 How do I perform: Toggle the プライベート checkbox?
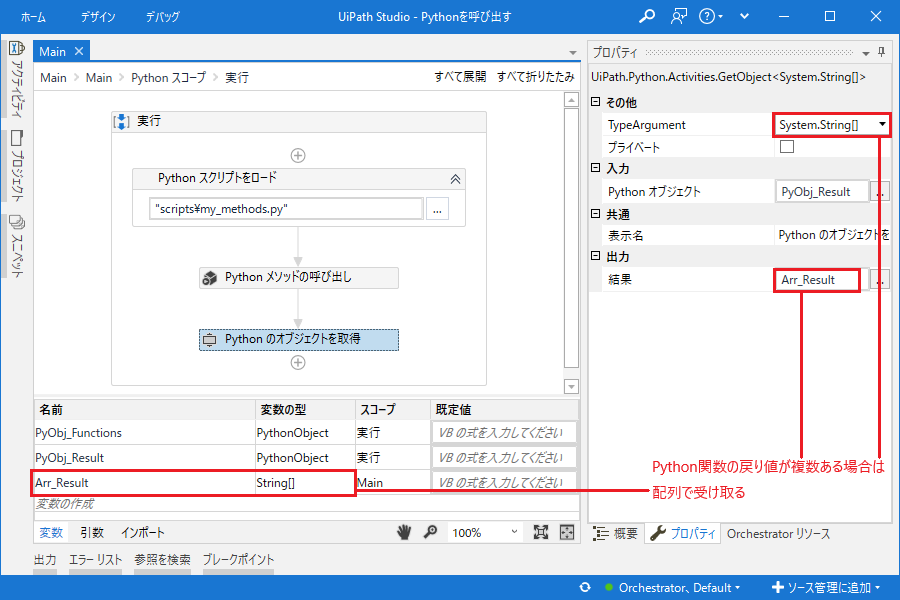tap(787, 146)
